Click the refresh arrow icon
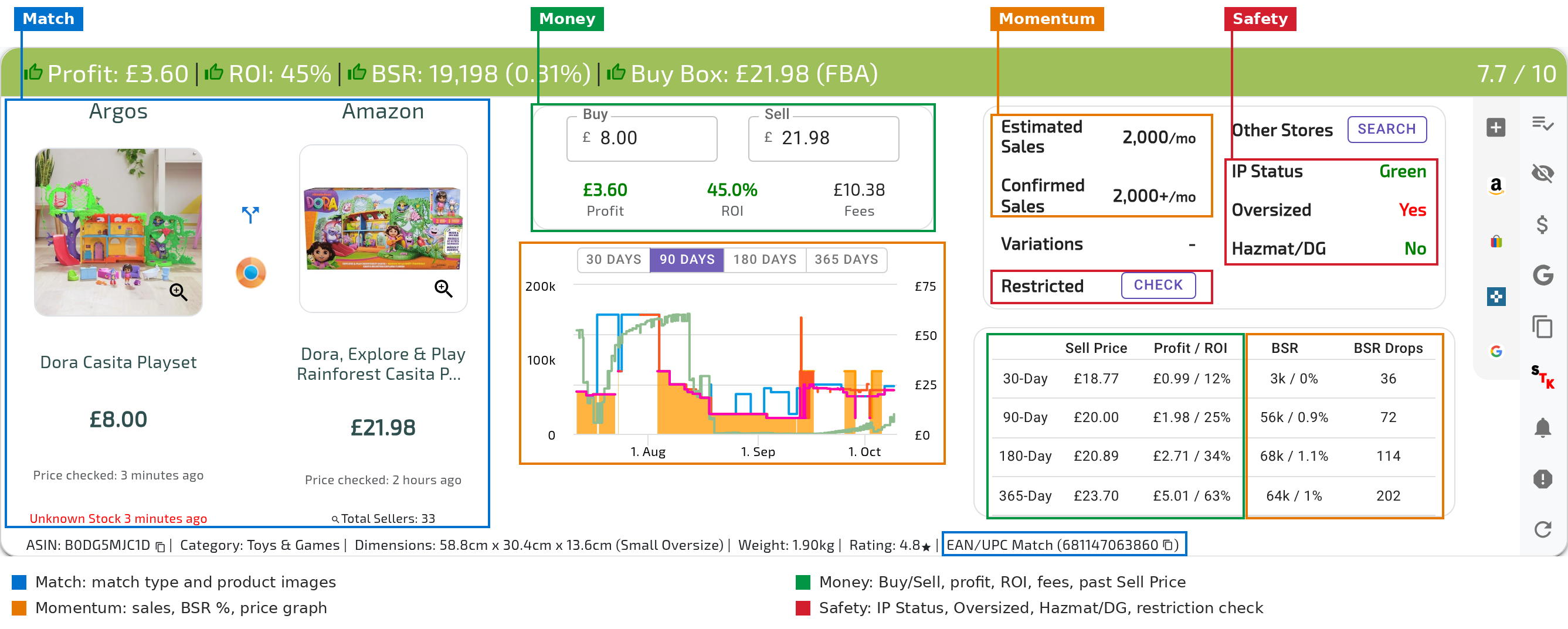This screenshot has height=629, width=1568. [x=1542, y=529]
